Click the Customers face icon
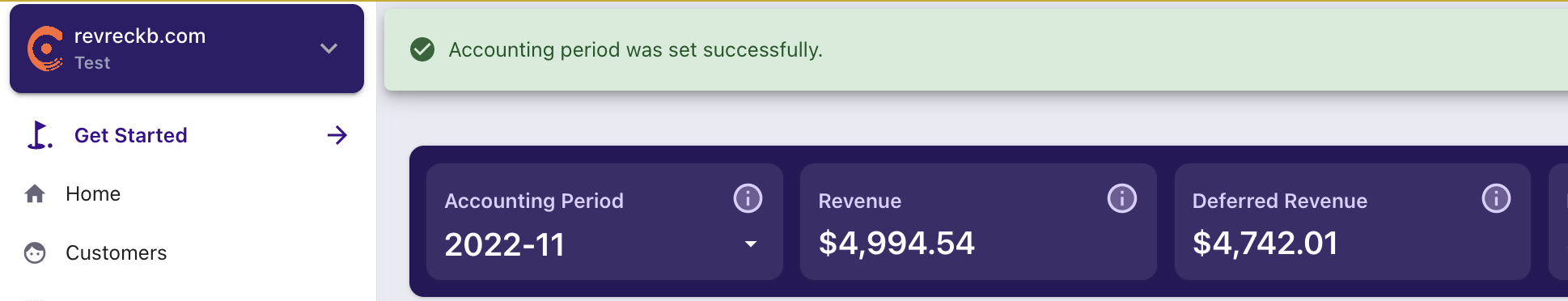 click(35, 253)
